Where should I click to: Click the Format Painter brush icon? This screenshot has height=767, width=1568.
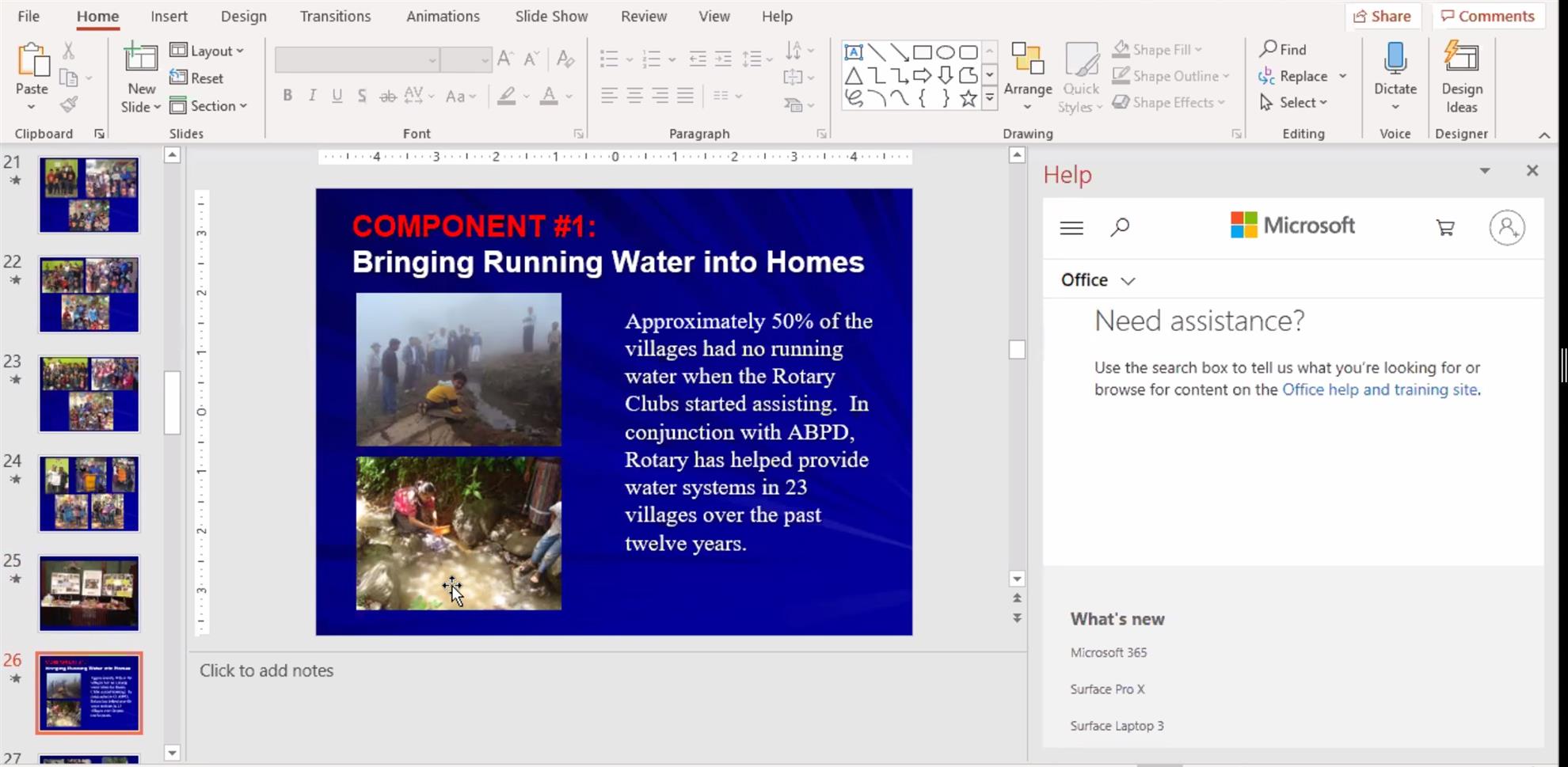coord(69,104)
